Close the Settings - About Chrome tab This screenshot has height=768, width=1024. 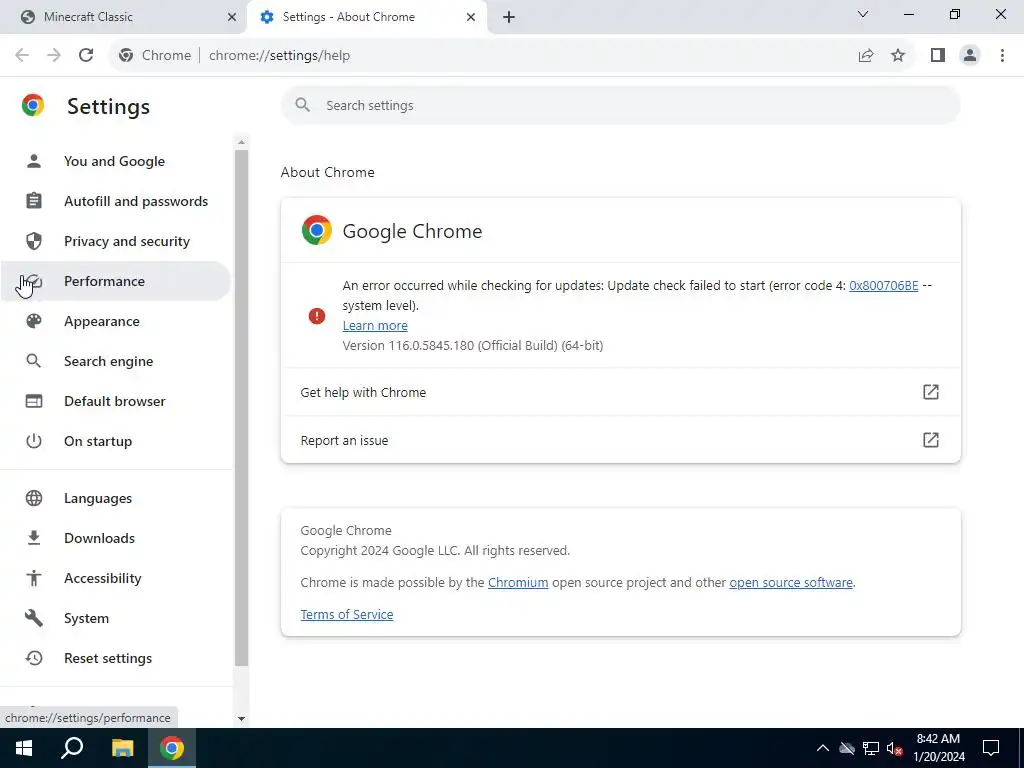point(471,17)
